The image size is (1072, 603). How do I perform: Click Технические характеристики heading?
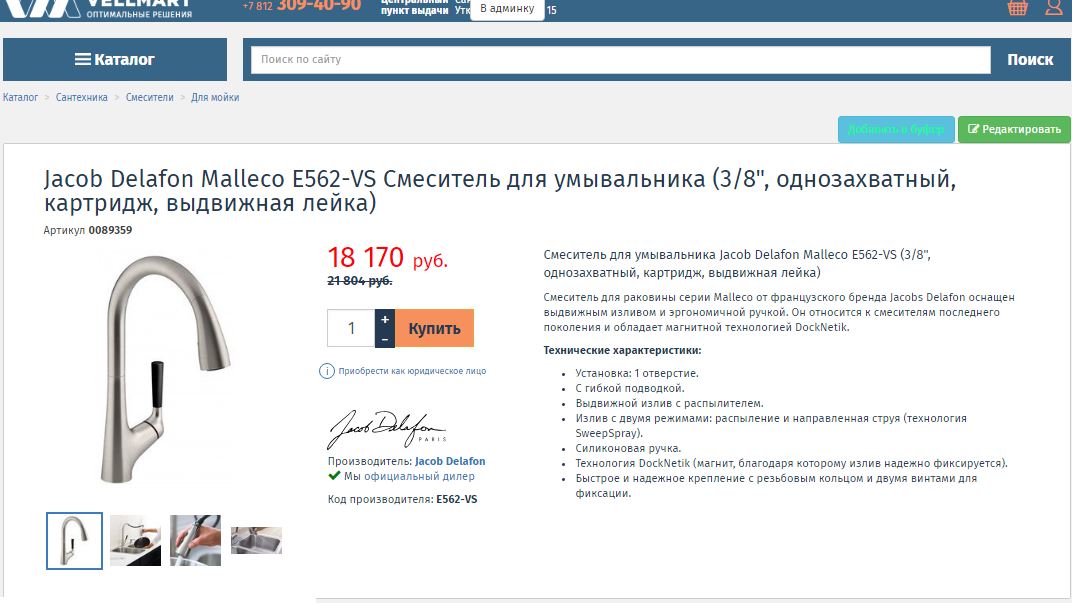point(622,350)
